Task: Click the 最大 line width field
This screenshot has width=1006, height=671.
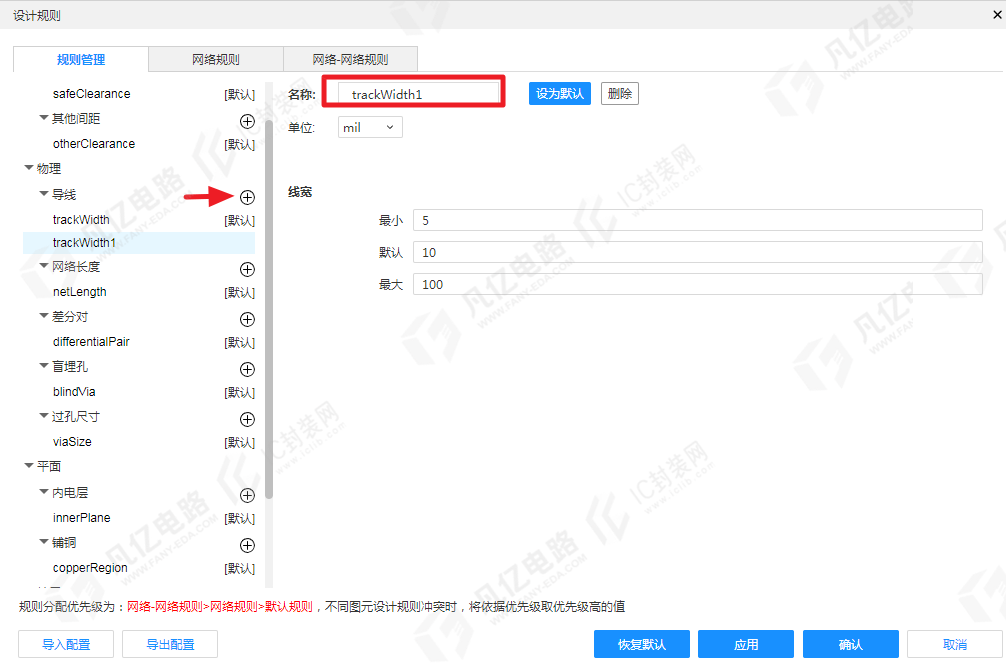Action: [x=698, y=284]
